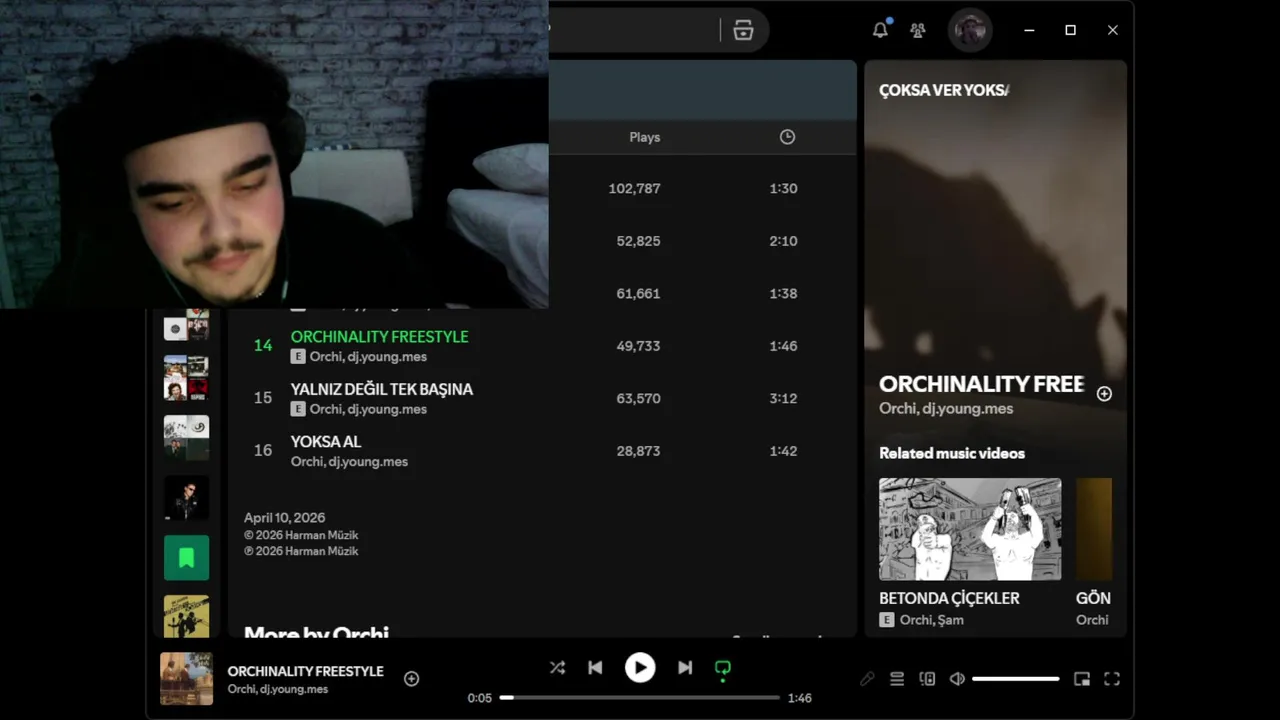The width and height of the screenshot is (1280, 720).
Task: Add ORCHINALITY FREE to library in Now Playing panel
Action: point(1104,394)
